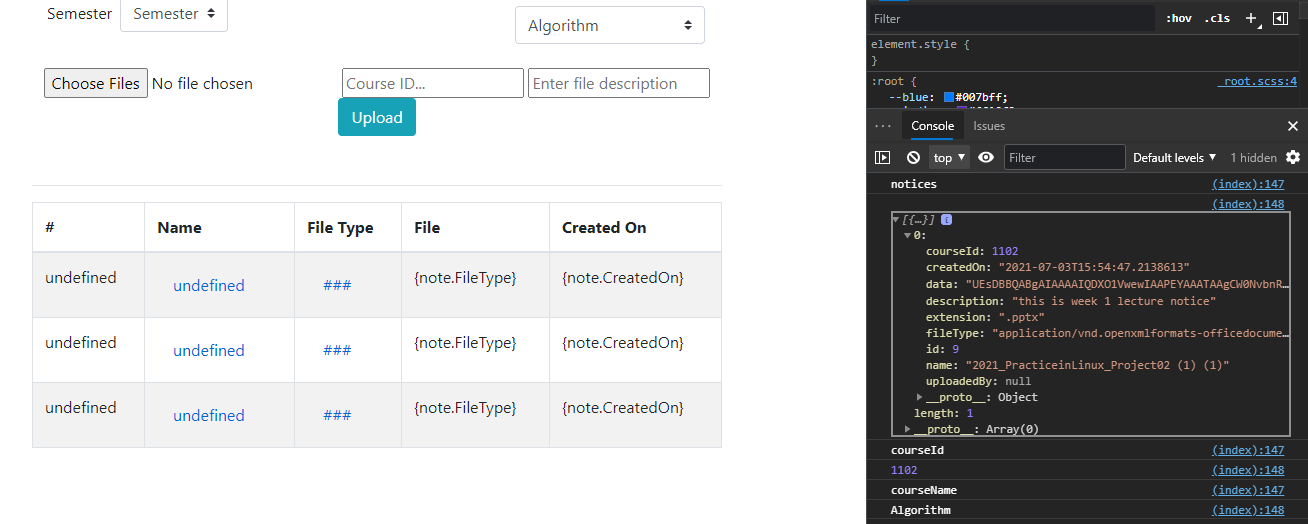Screen dimensions: 1308x524
Task: Switch to the Console tab
Action: pos(932,126)
